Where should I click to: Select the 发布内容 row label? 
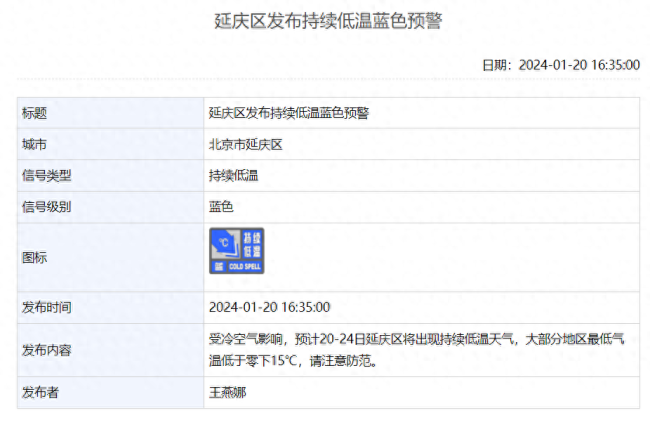coord(47,350)
